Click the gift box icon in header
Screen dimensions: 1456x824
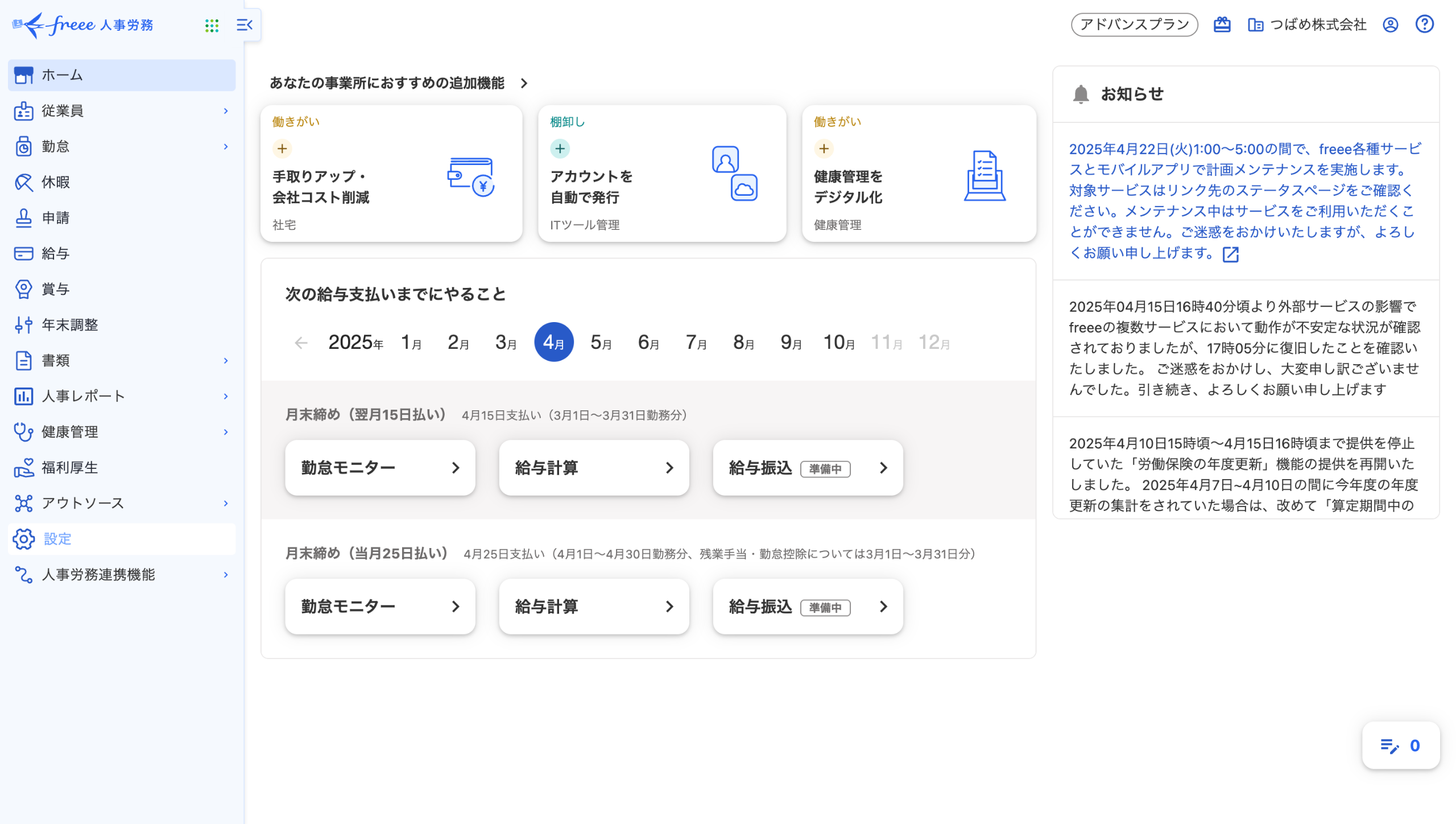(x=1222, y=24)
